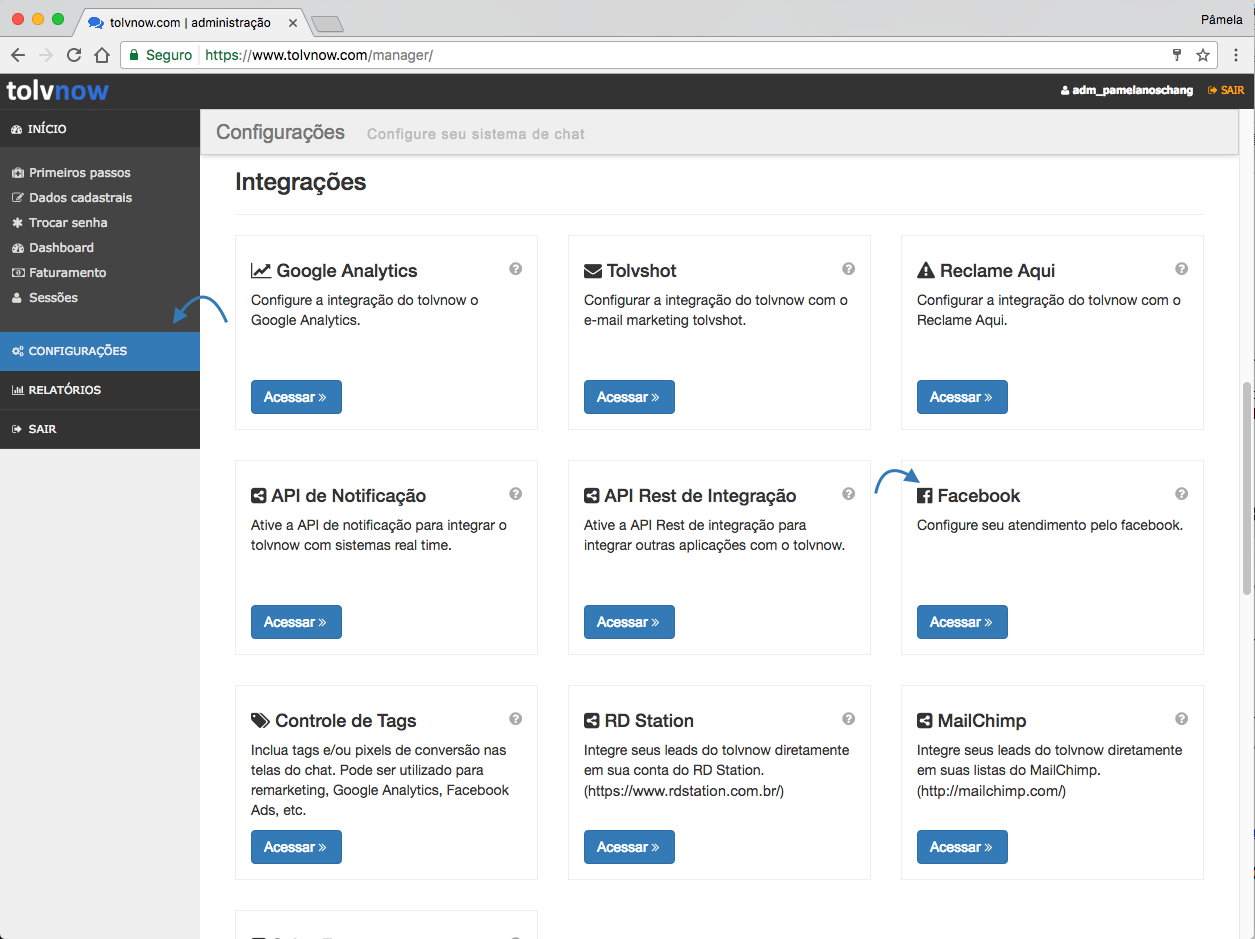
Task: Go back with browser back arrow
Action: coord(18,55)
